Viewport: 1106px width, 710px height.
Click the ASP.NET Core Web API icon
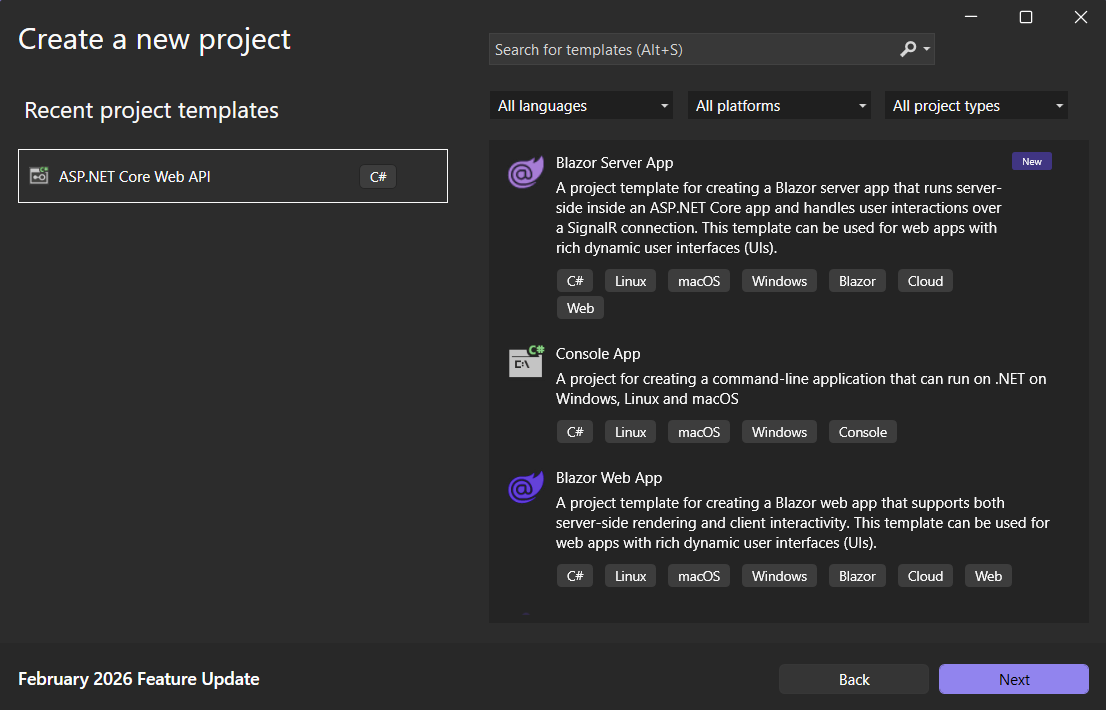[x=39, y=176]
